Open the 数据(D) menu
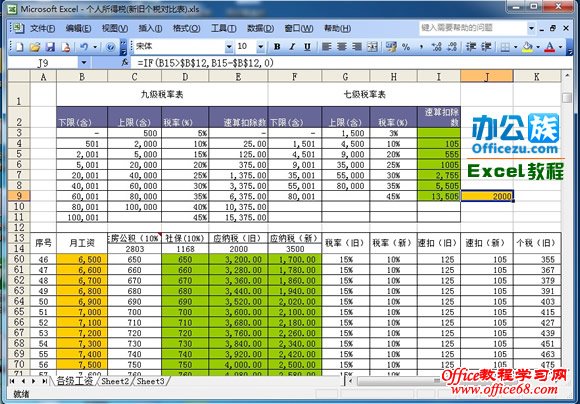 [260, 28]
